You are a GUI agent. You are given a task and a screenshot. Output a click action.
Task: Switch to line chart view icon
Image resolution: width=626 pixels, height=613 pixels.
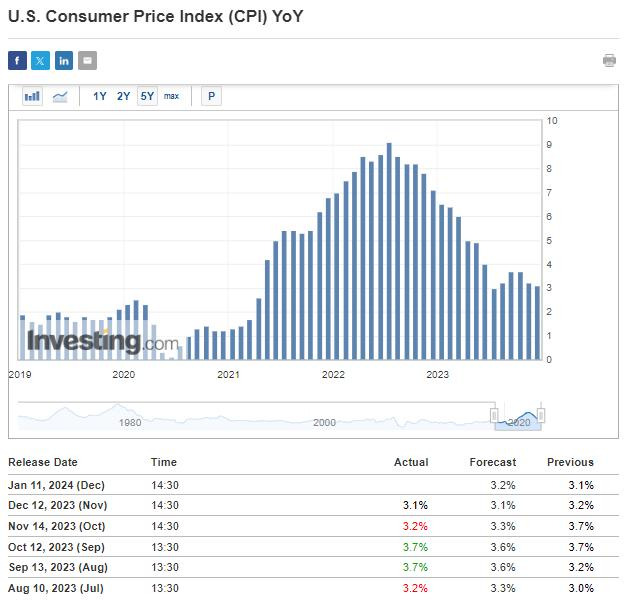pyautogui.click(x=60, y=96)
